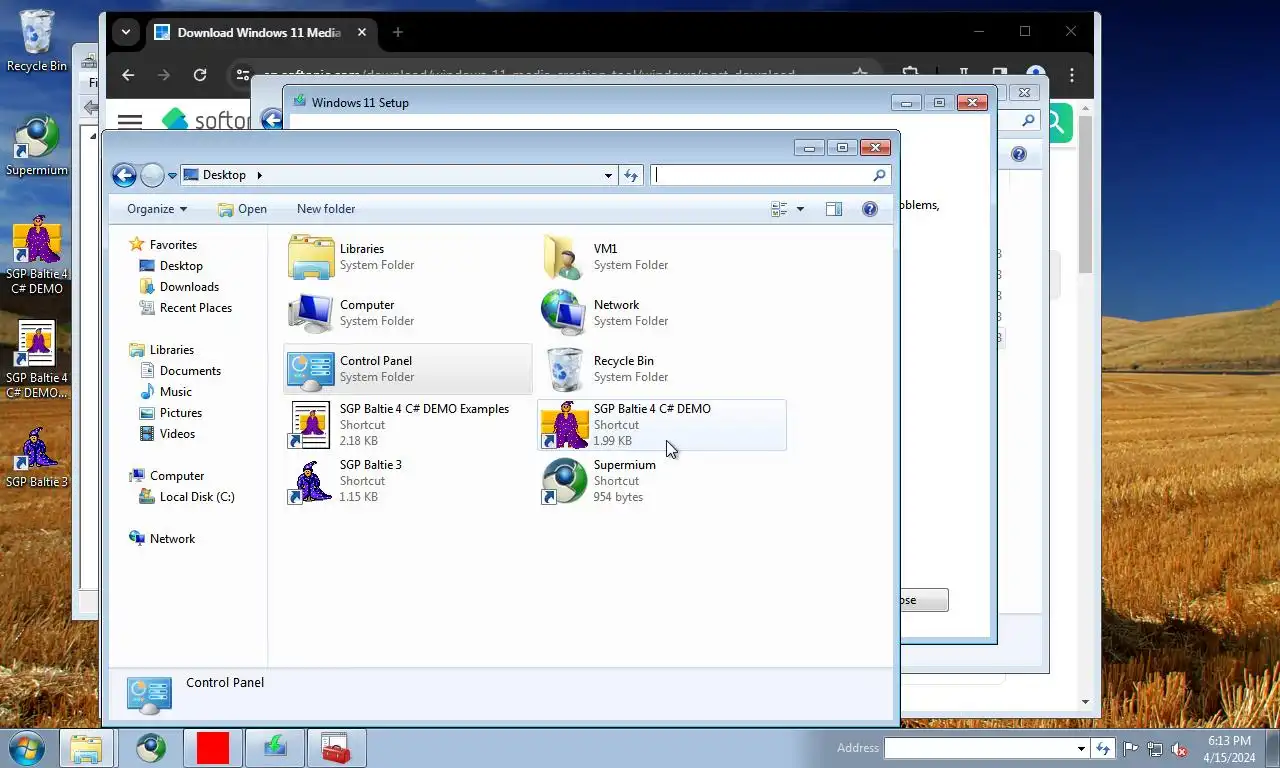Open Explorer help via blue question icon
1280x768 pixels.
tap(870, 209)
